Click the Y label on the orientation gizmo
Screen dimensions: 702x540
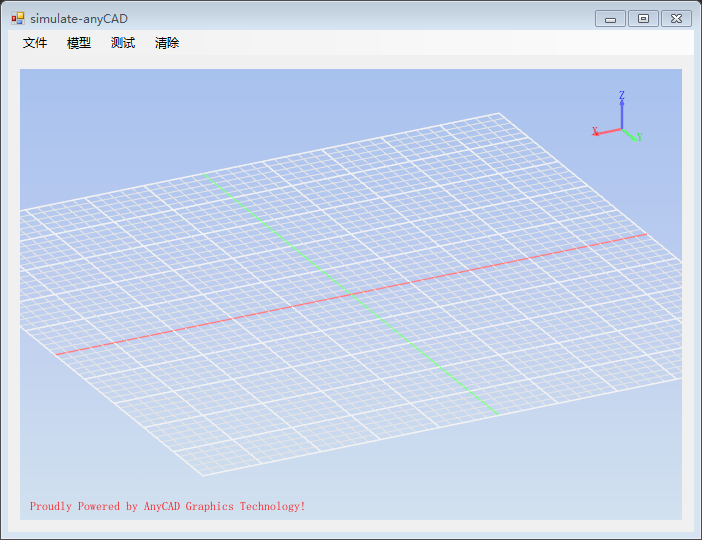(x=639, y=138)
